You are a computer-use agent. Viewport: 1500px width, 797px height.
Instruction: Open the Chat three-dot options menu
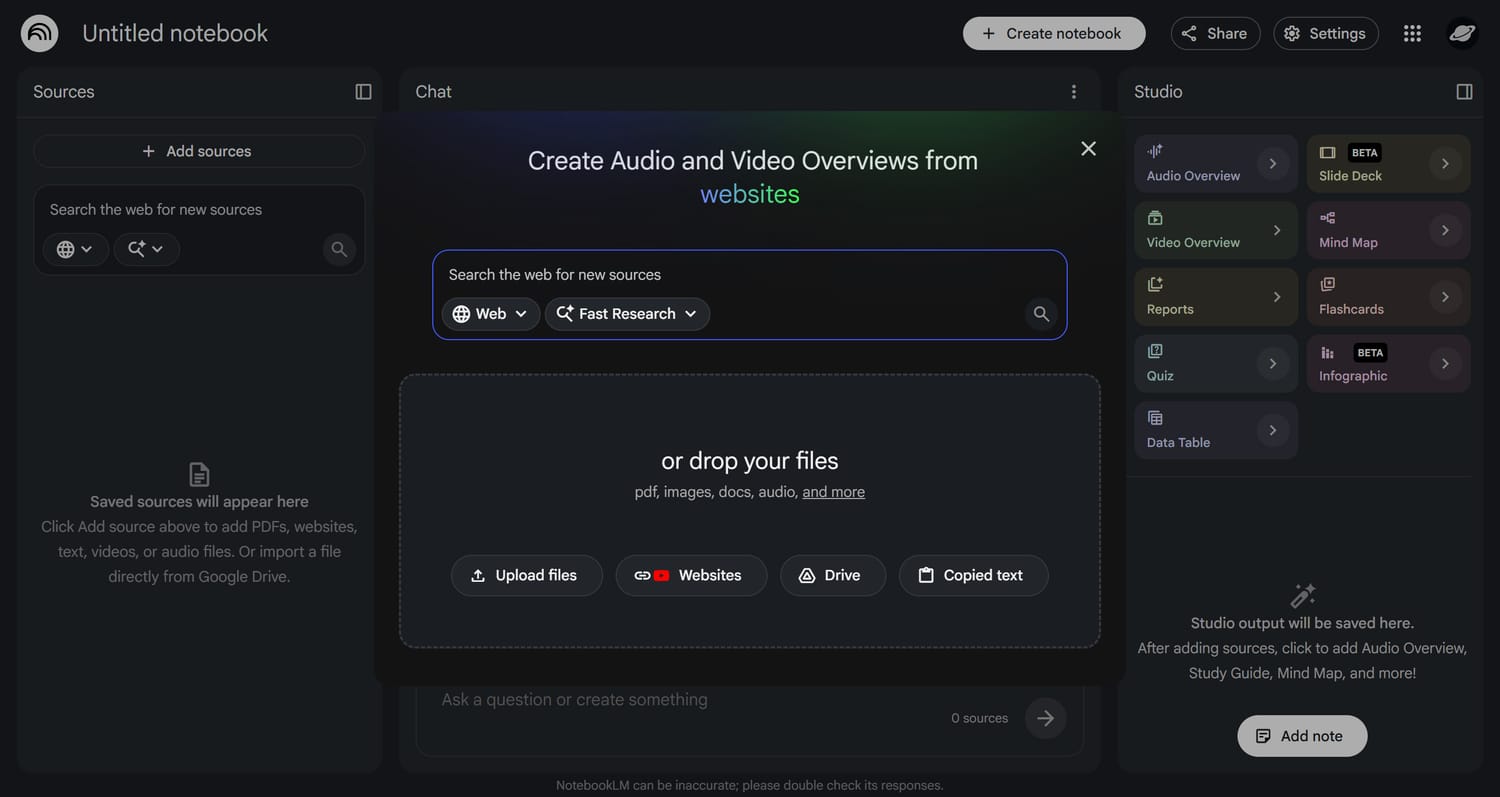pyautogui.click(x=1074, y=91)
